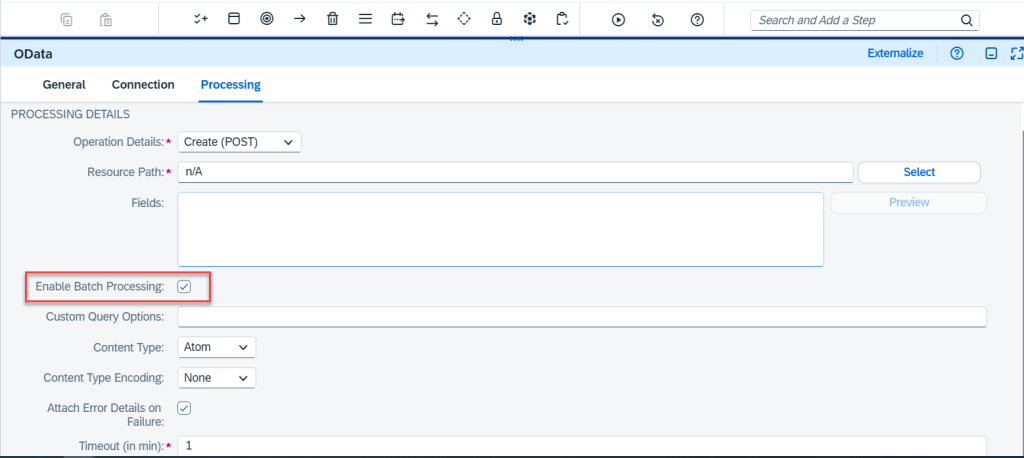
Task: Click the padlock security icon
Action: 496,19
